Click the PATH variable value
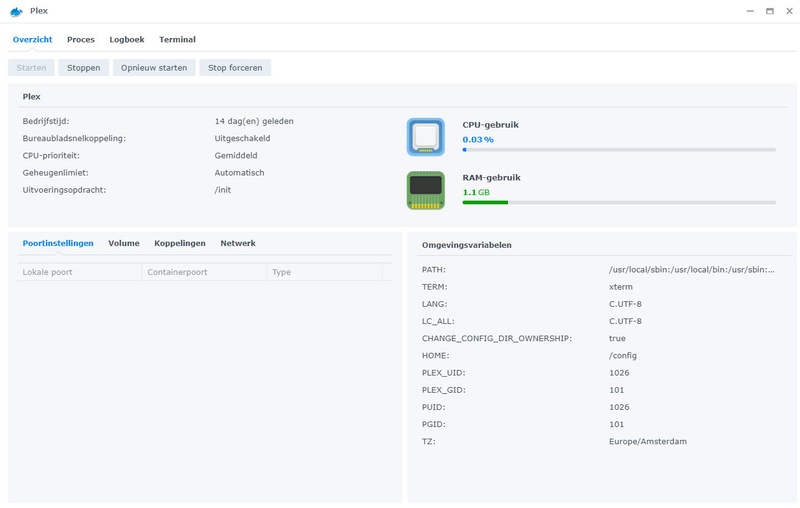This screenshot has height=508, width=800. point(691,270)
